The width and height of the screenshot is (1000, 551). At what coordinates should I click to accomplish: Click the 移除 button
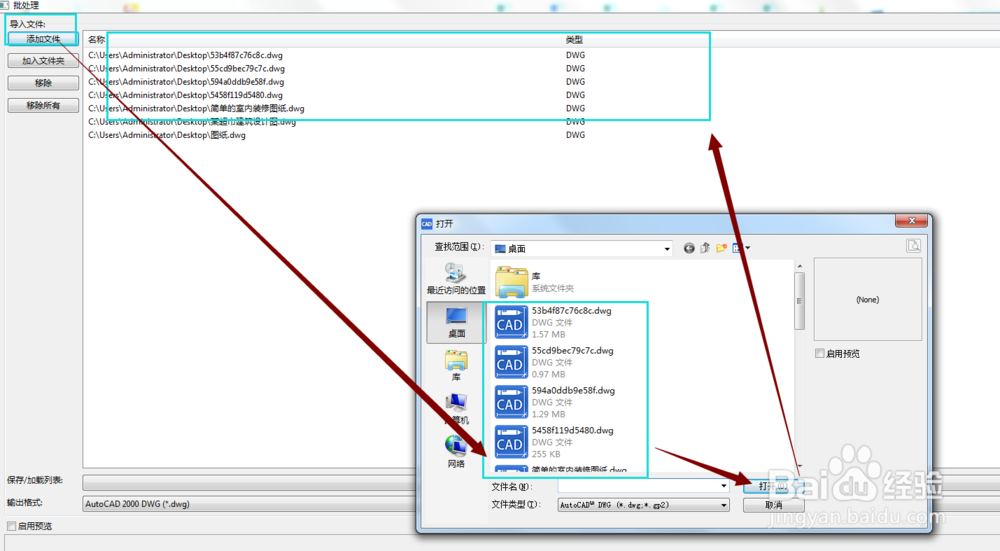[43, 83]
